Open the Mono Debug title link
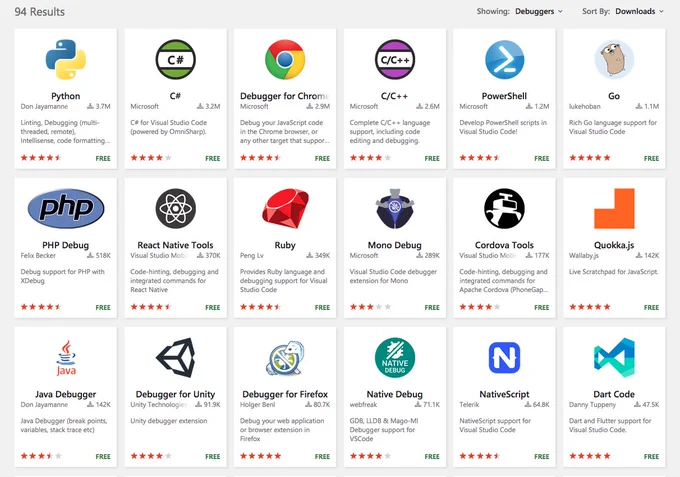This screenshot has height=477, width=680. (x=395, y=245)
